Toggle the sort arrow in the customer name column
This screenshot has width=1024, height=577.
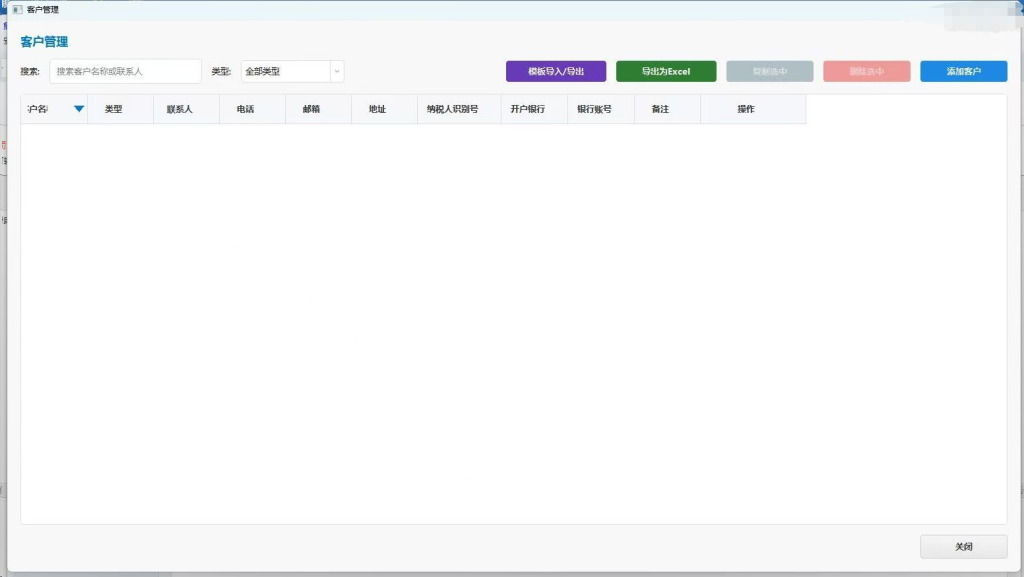click(79, 109)
